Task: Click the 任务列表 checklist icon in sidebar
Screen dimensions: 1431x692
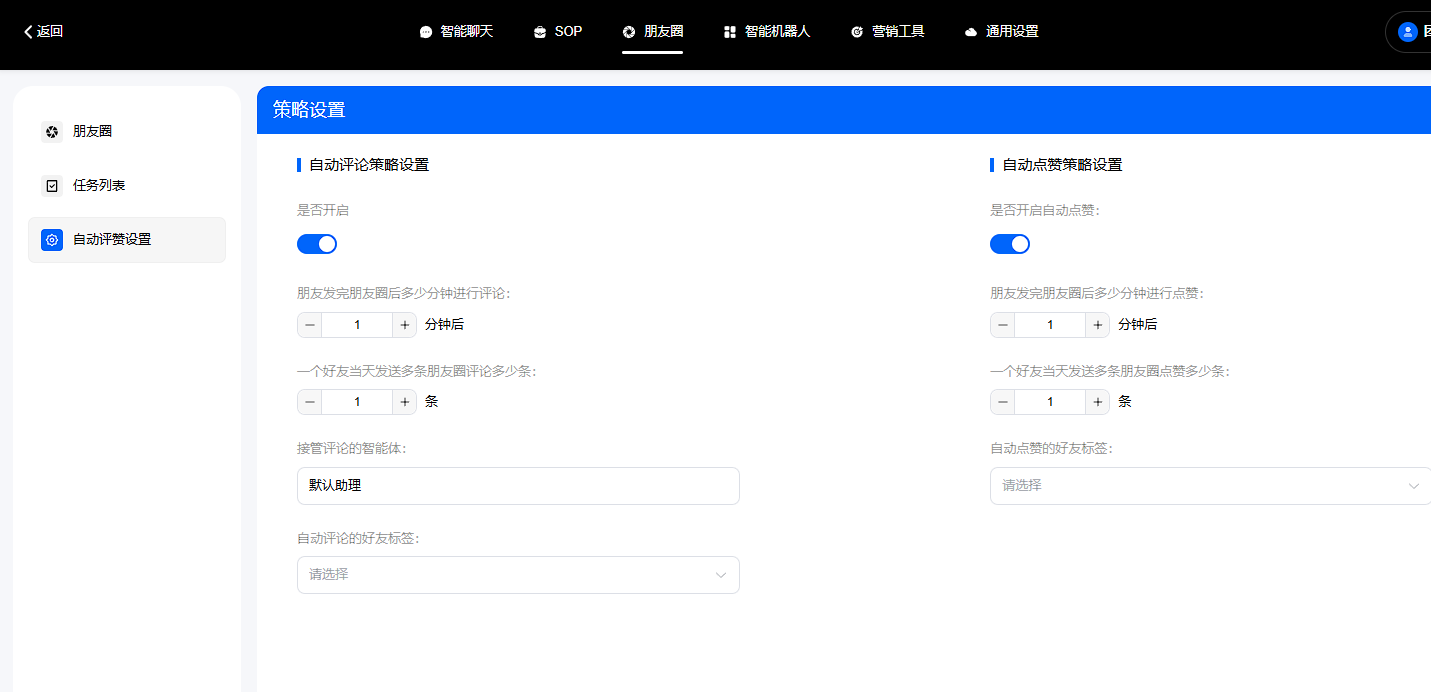Action: 50,185
